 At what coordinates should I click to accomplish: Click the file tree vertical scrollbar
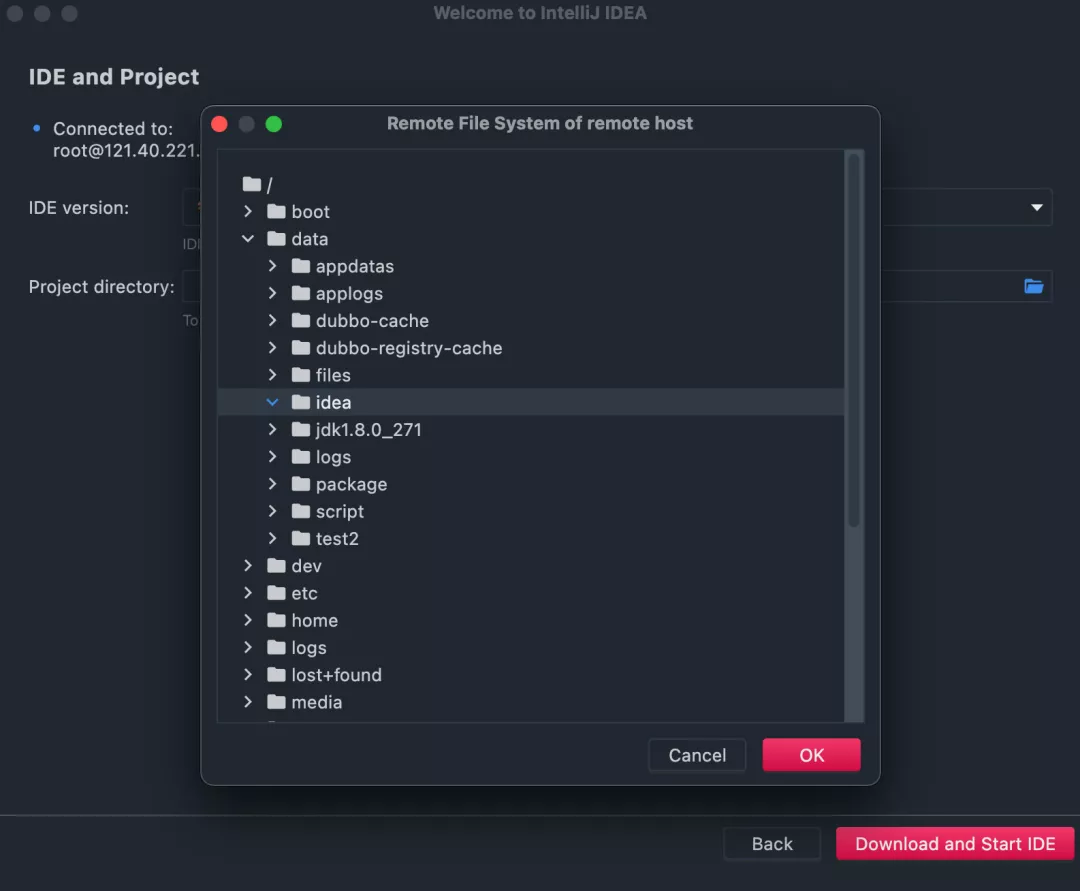(x=853, y=340)
